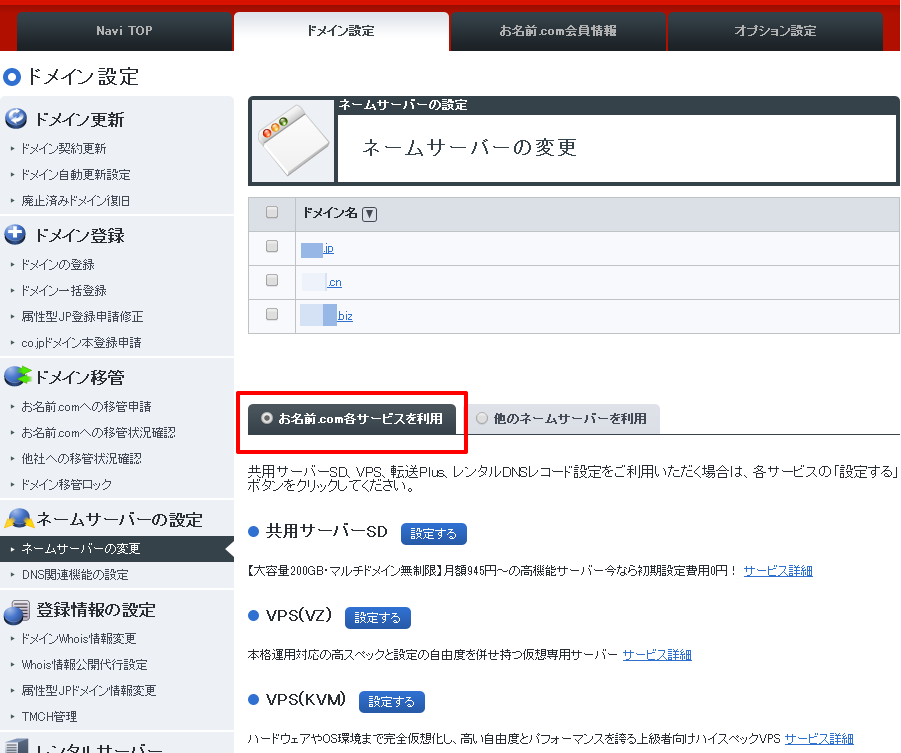Check the box for the .cn domain
This screenshot has height=753, width=901.
point(272,280)
